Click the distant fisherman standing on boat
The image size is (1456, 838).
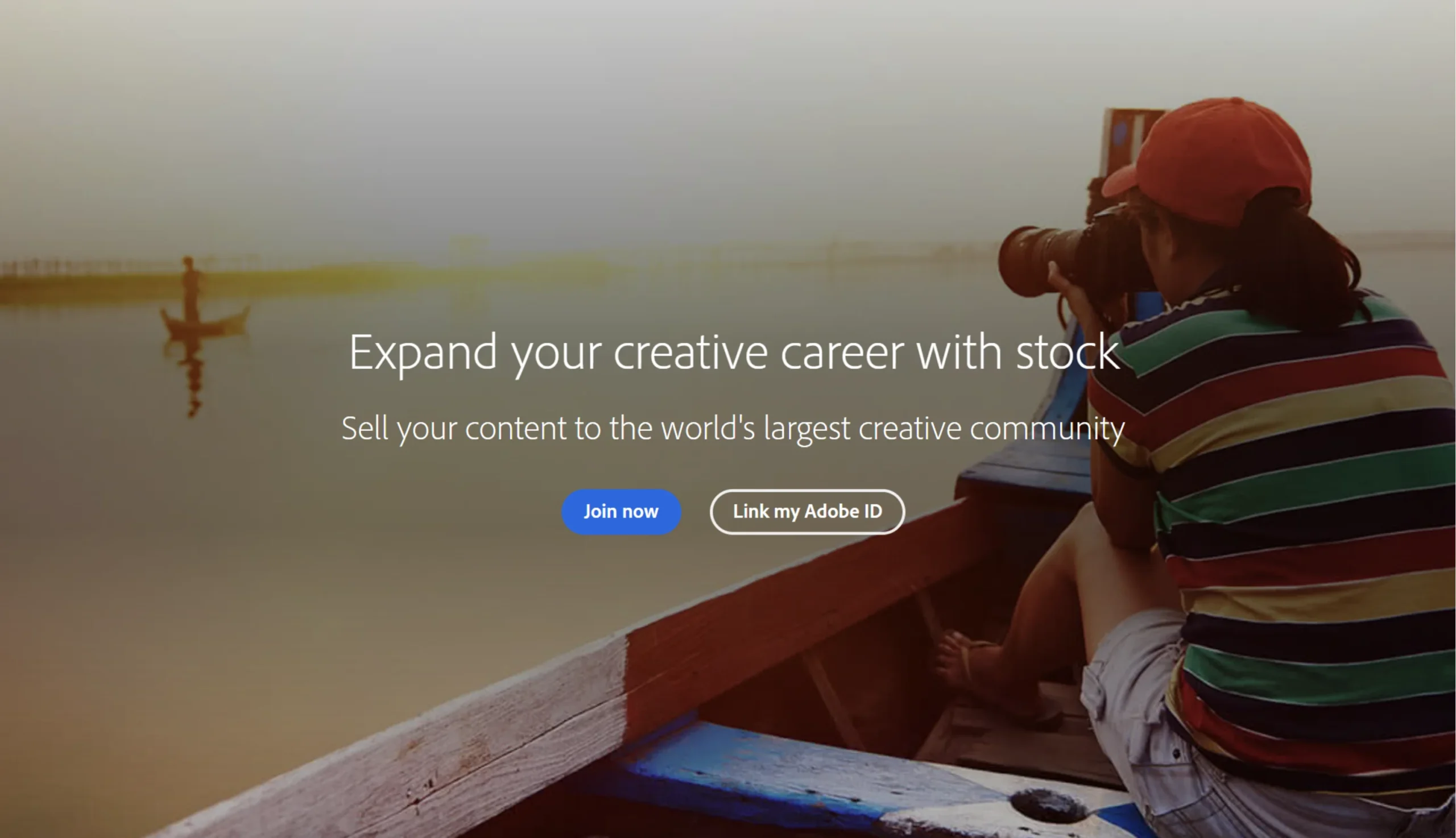pyautogui.click(x=190, y=289)
